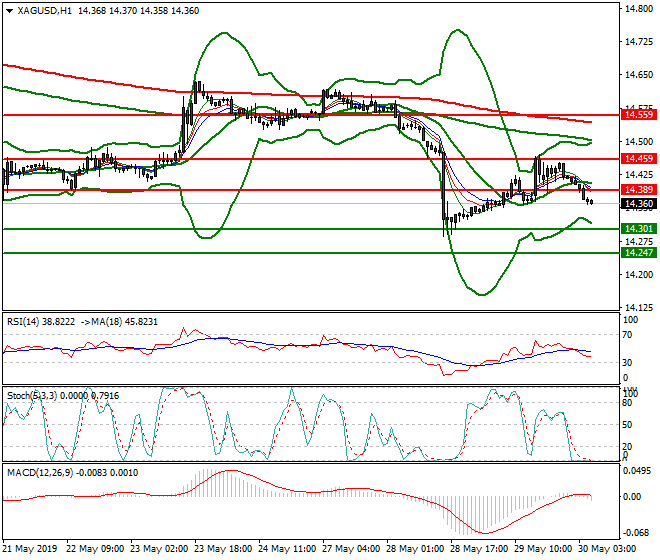Click the 27 May 04:00 time label

(351, 549)
